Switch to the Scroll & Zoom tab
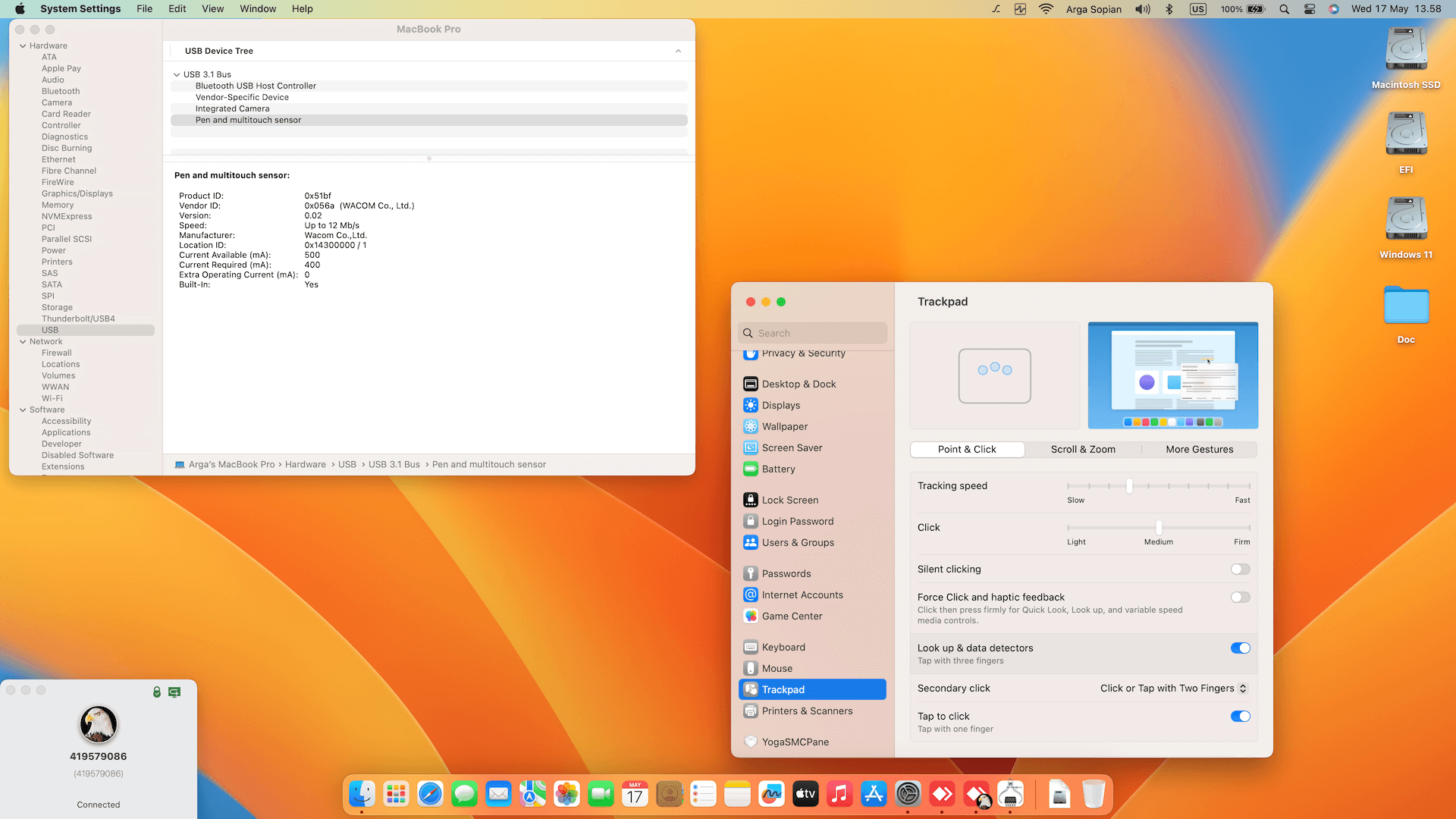Image resolution: width=1456 pixels, height=819 pixels. (x=1082, y=449)
